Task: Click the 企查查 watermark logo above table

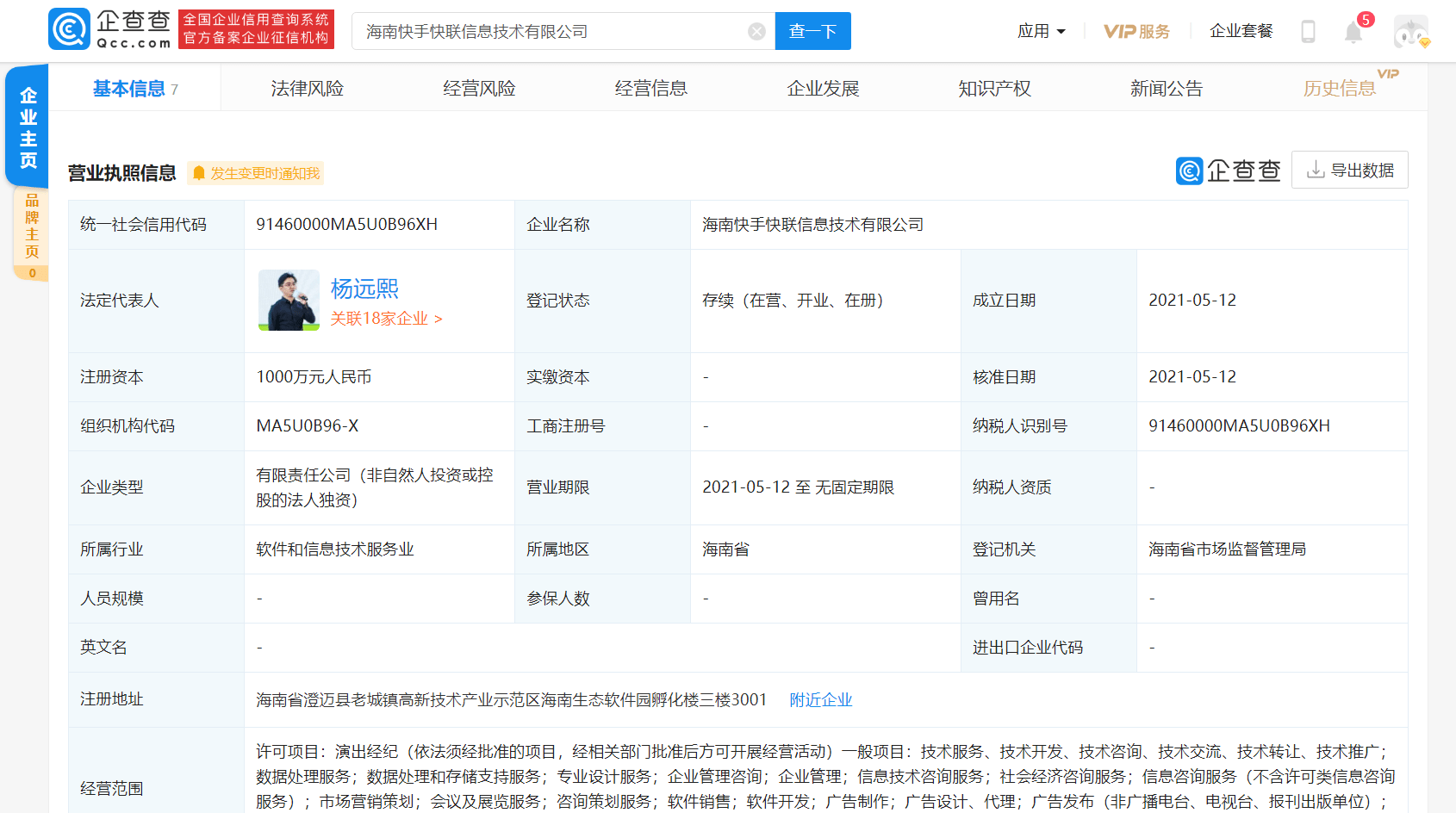Action: (1228, 171)
